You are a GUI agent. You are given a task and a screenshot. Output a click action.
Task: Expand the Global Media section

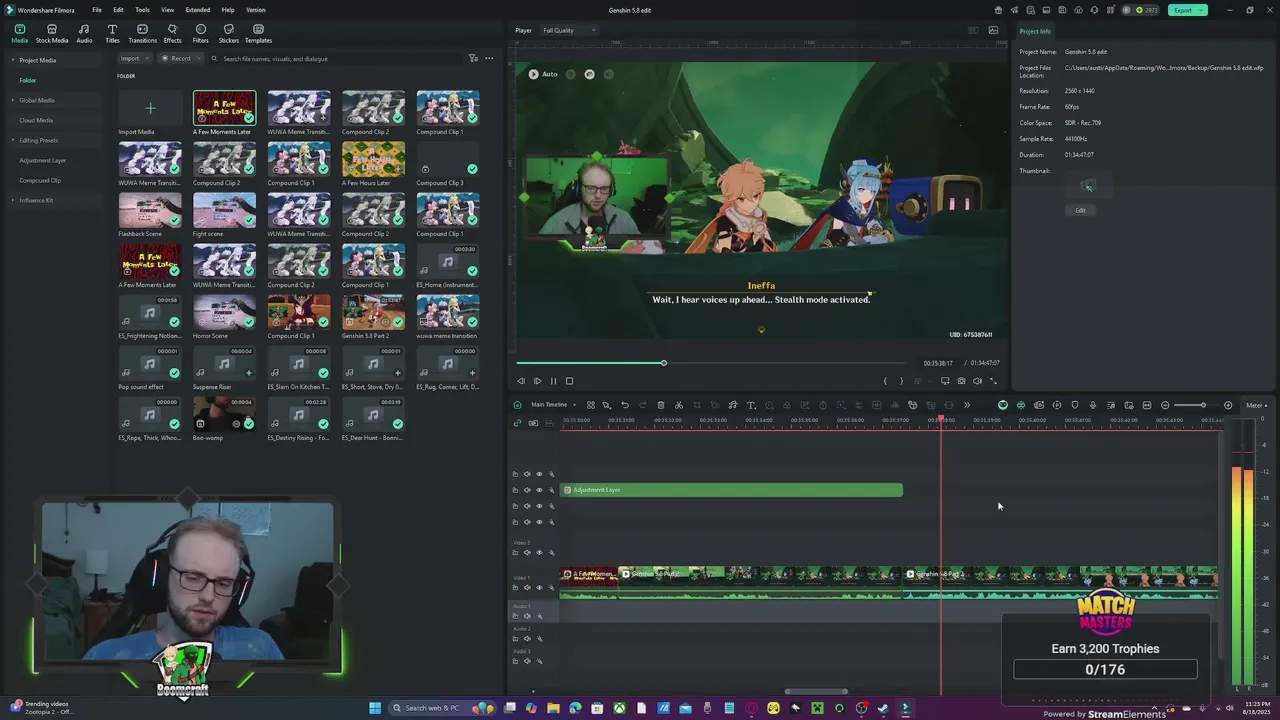[x=13, y=100]
